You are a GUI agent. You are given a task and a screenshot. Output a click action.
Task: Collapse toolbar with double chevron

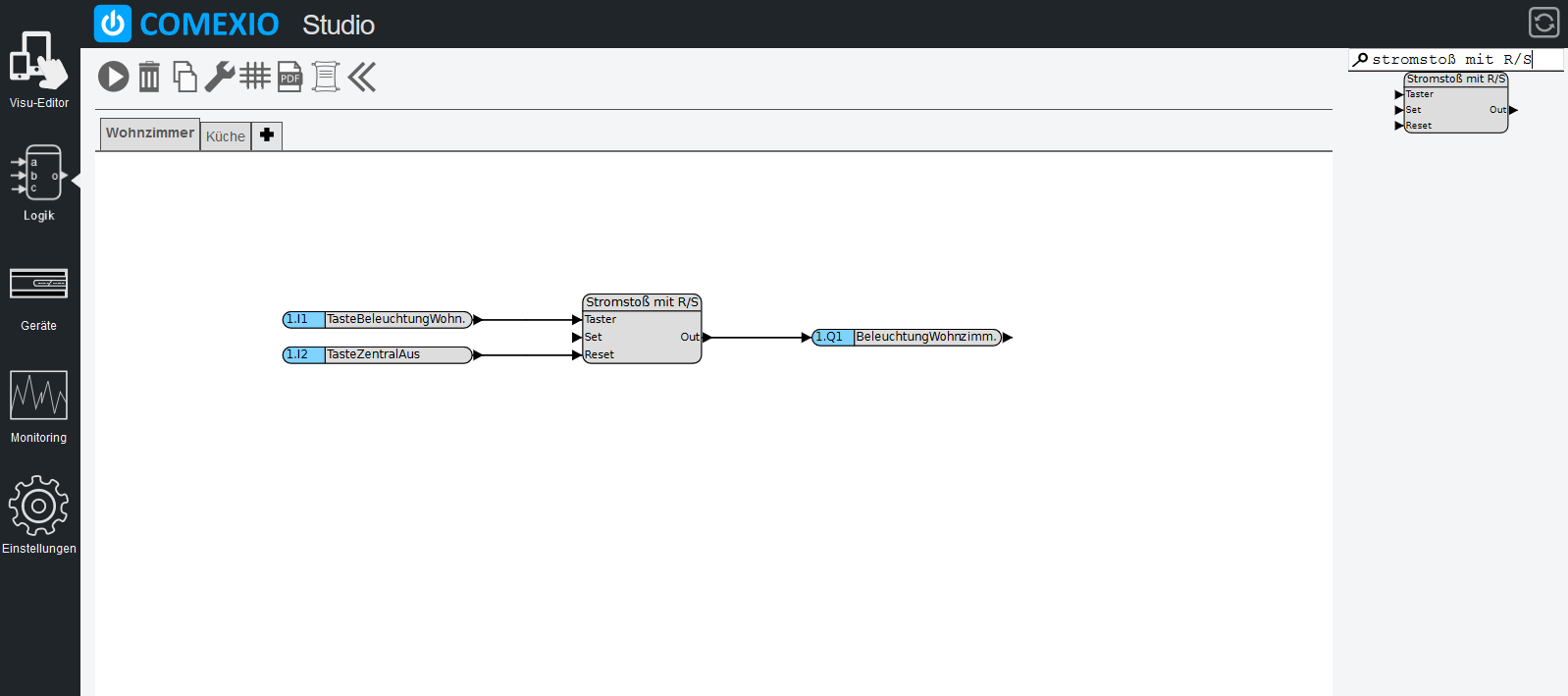[x=362, y=77]
